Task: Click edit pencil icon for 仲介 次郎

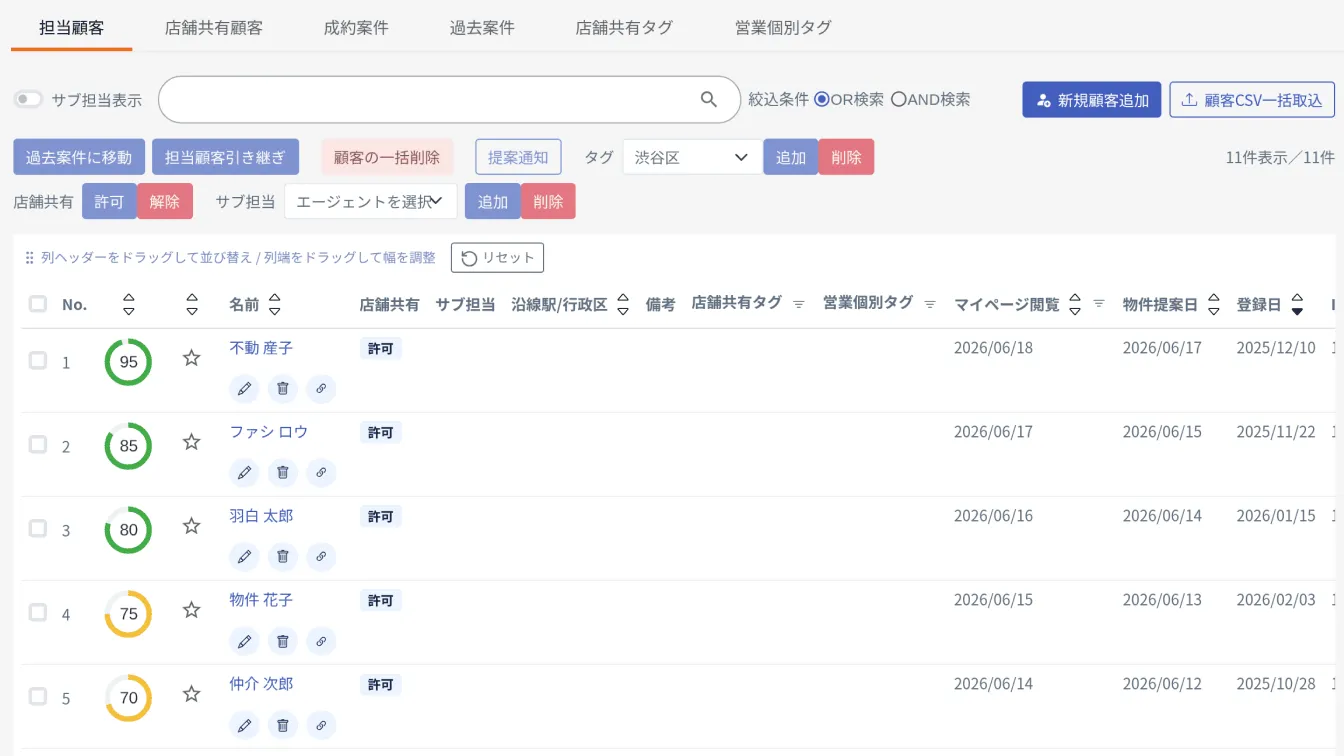Action: click(x=244, y=725)
